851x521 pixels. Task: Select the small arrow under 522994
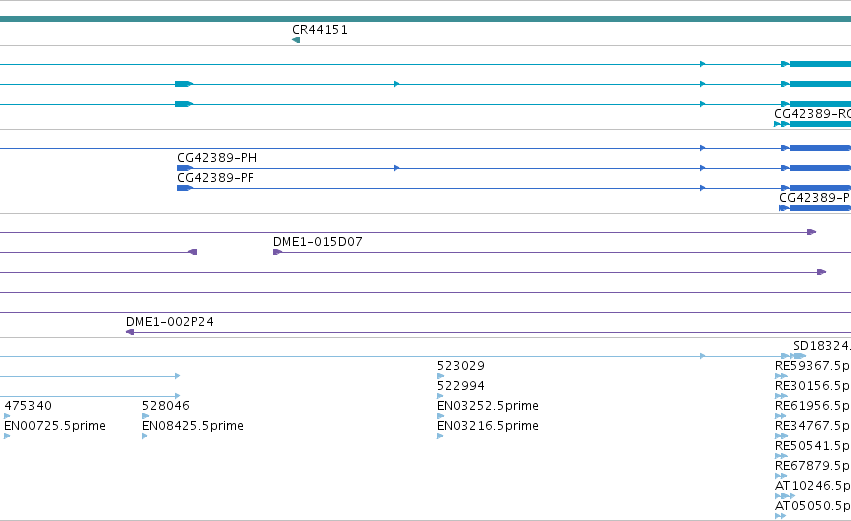tap(440, 396)
